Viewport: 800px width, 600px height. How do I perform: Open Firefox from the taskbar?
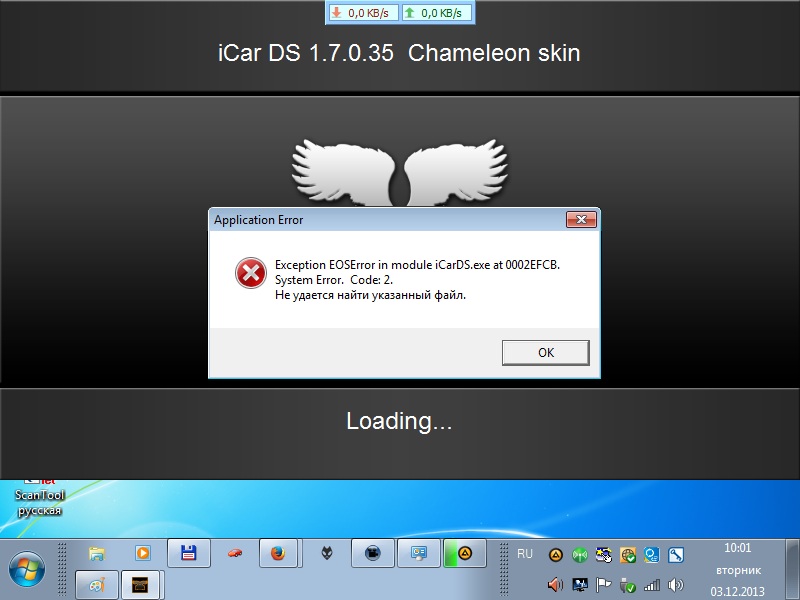[278, 553]
